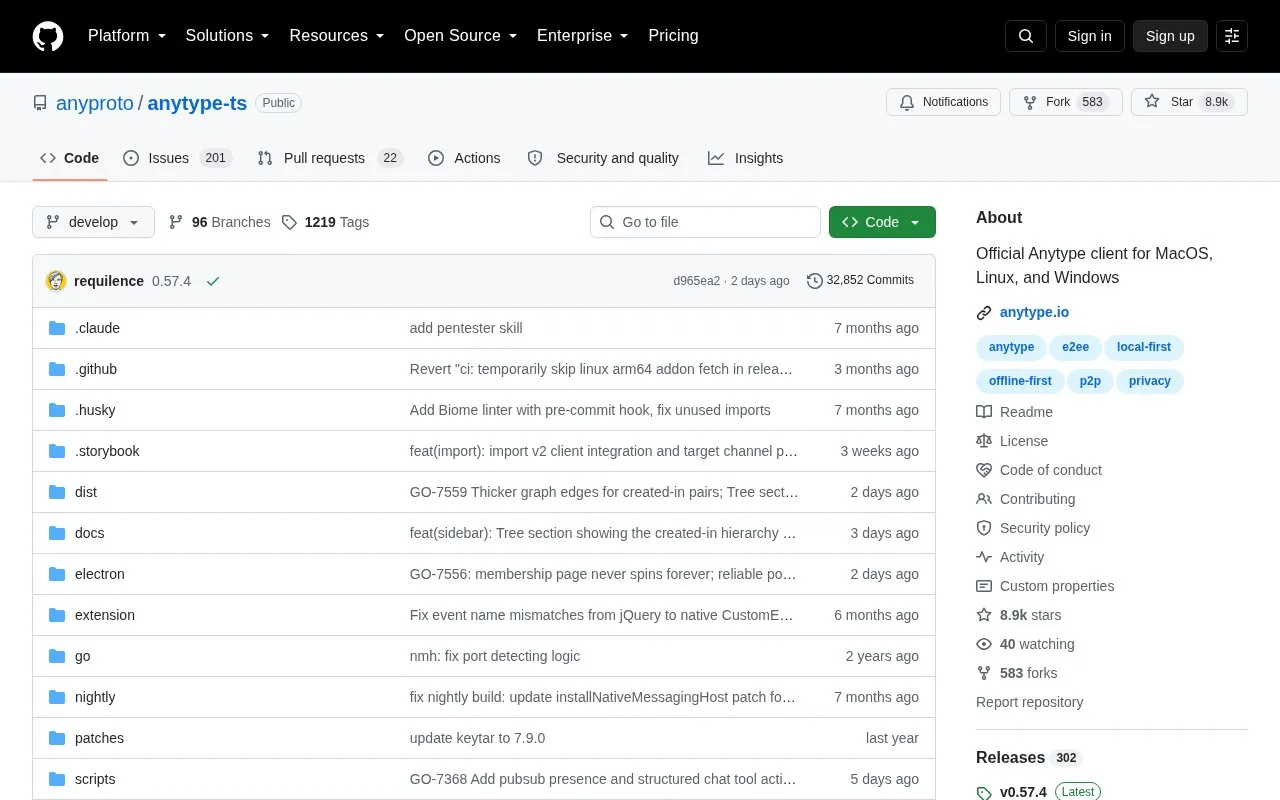Click the link icon beside anytype.io
Screen dimensions: 1280x800
tap(984, 313)
